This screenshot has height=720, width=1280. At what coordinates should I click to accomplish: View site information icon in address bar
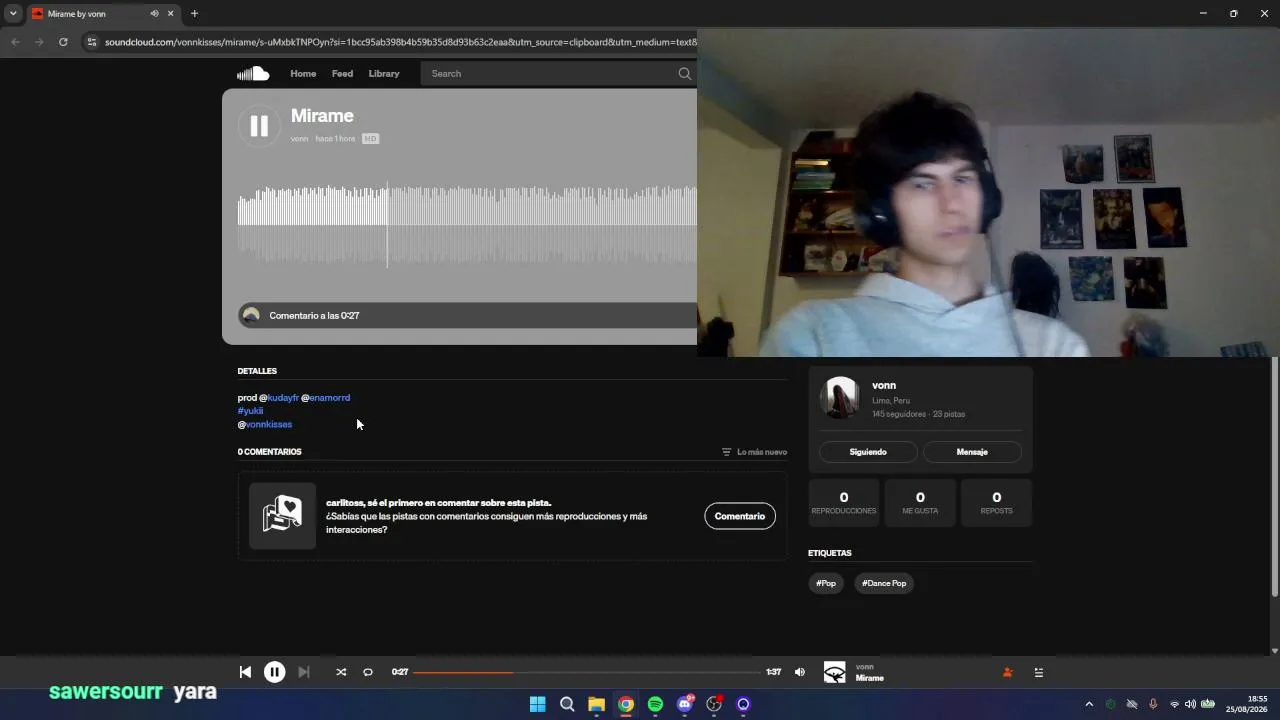(92, 42)
